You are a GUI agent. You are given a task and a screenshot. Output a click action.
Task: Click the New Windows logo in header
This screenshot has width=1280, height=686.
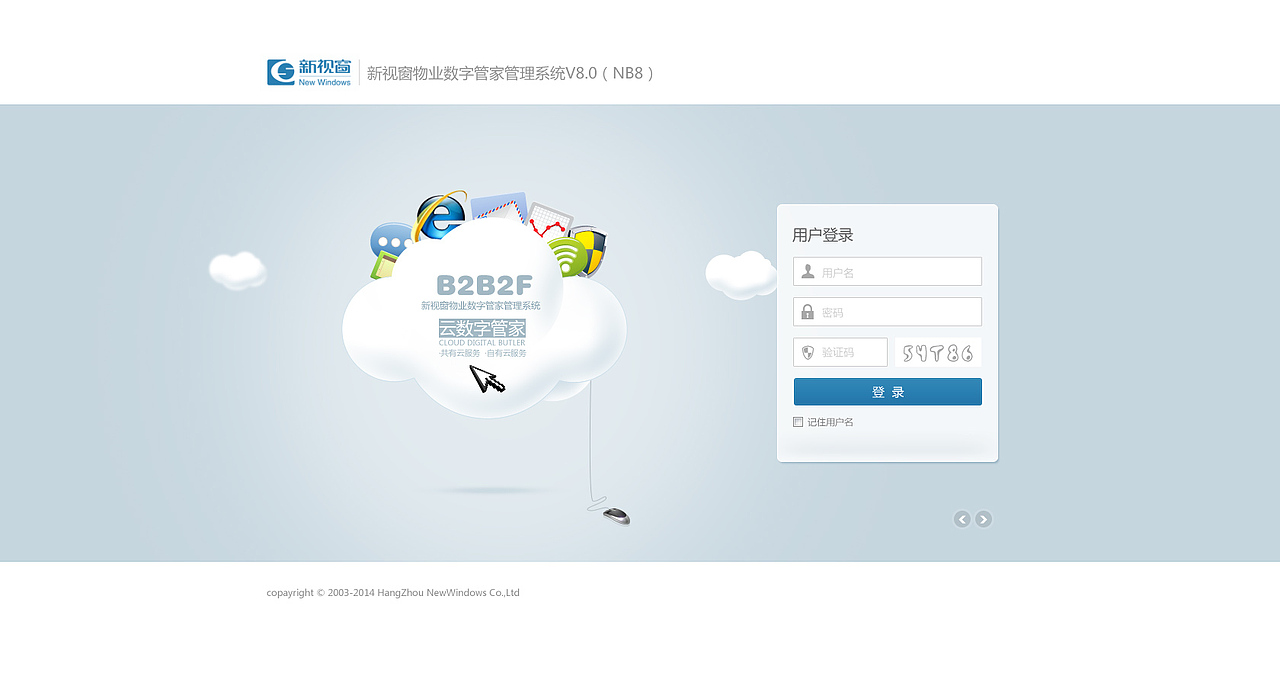(x=309, y=72)
